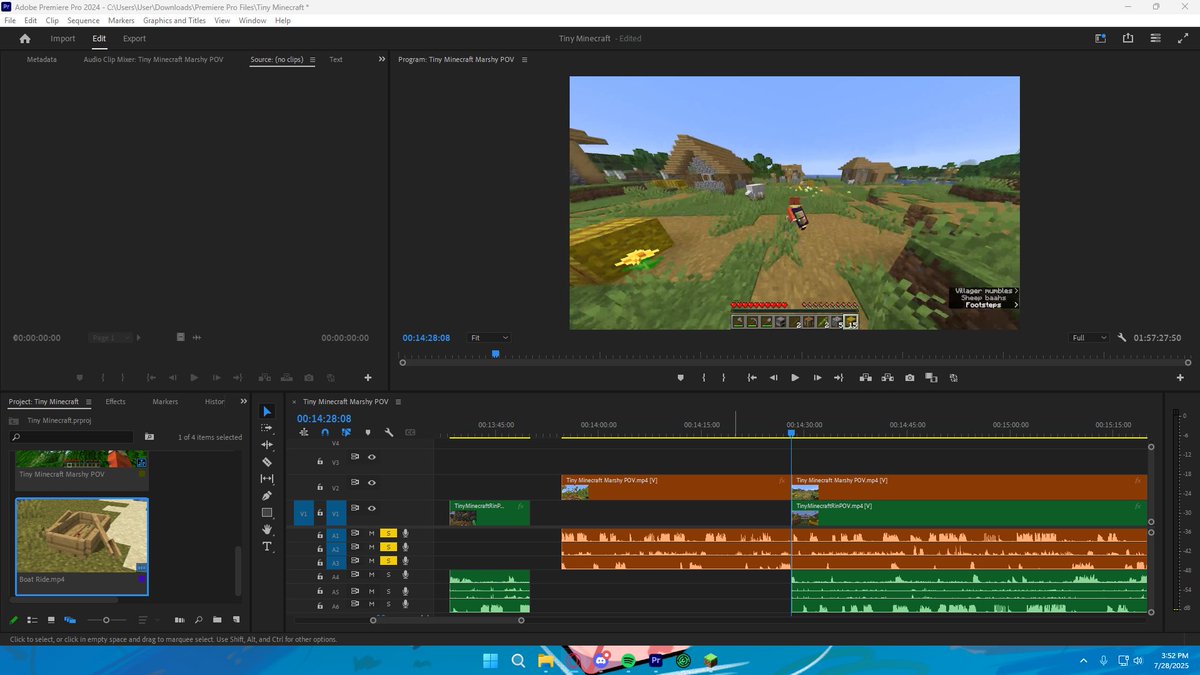Select the Track Select Forward tool

[267, 428]
